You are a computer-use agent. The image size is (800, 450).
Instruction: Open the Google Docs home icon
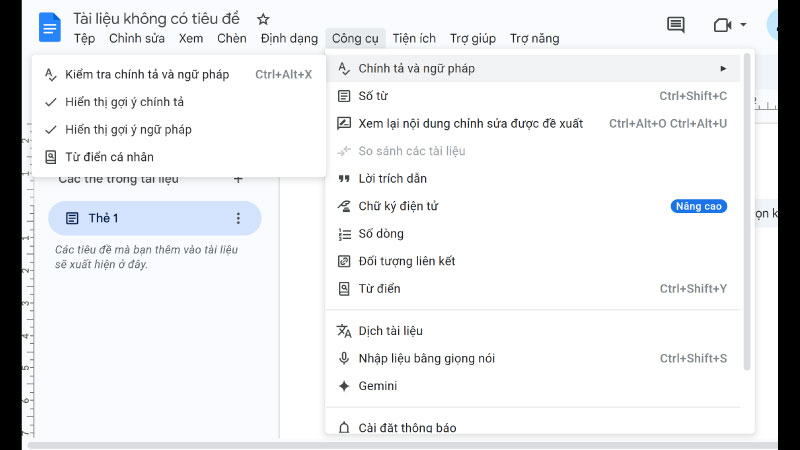tap(49, 27)
